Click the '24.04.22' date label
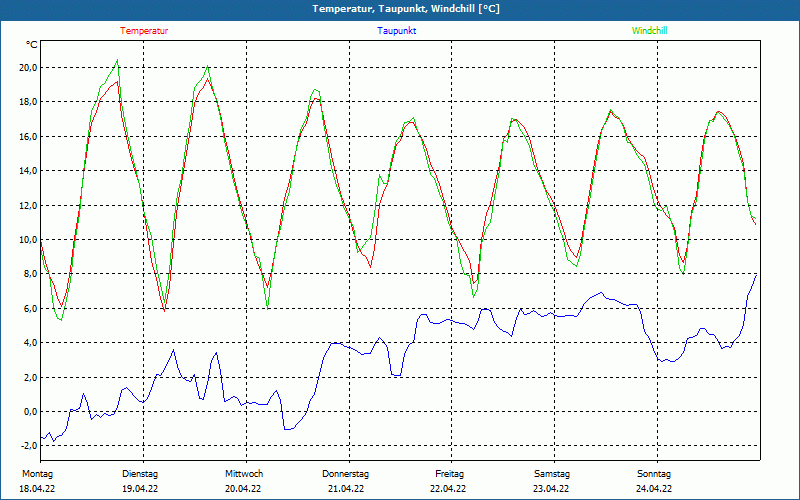 click(654, 489)
